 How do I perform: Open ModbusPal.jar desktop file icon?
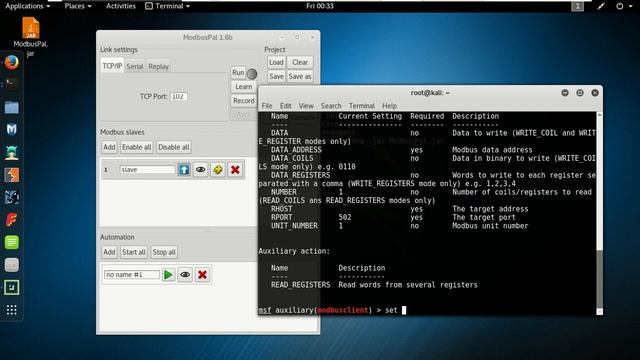(x=31, y=29)
